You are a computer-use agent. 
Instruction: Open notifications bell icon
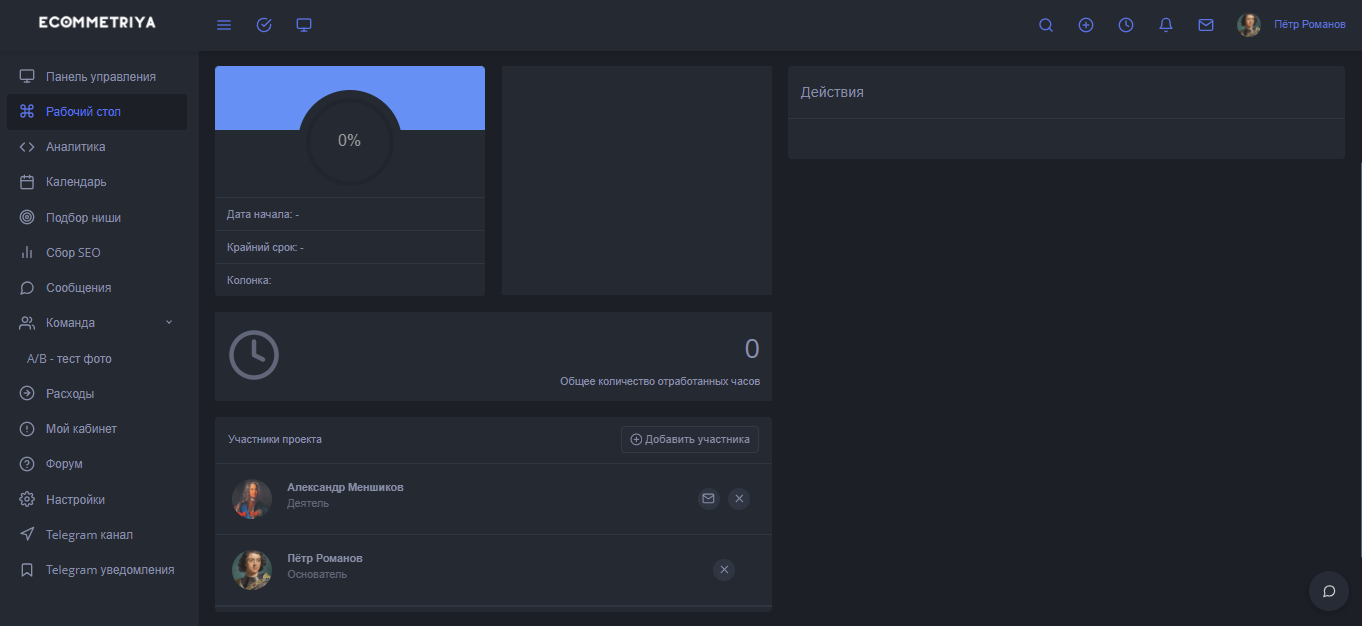1166,25
